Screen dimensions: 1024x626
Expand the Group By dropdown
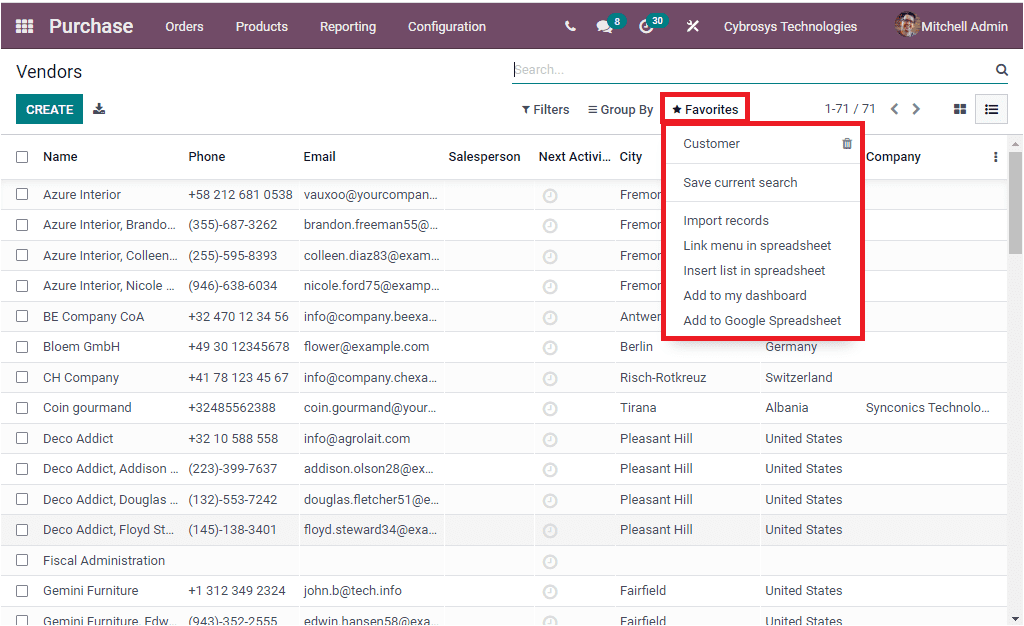pyautogui.click(x=620, y=108)
